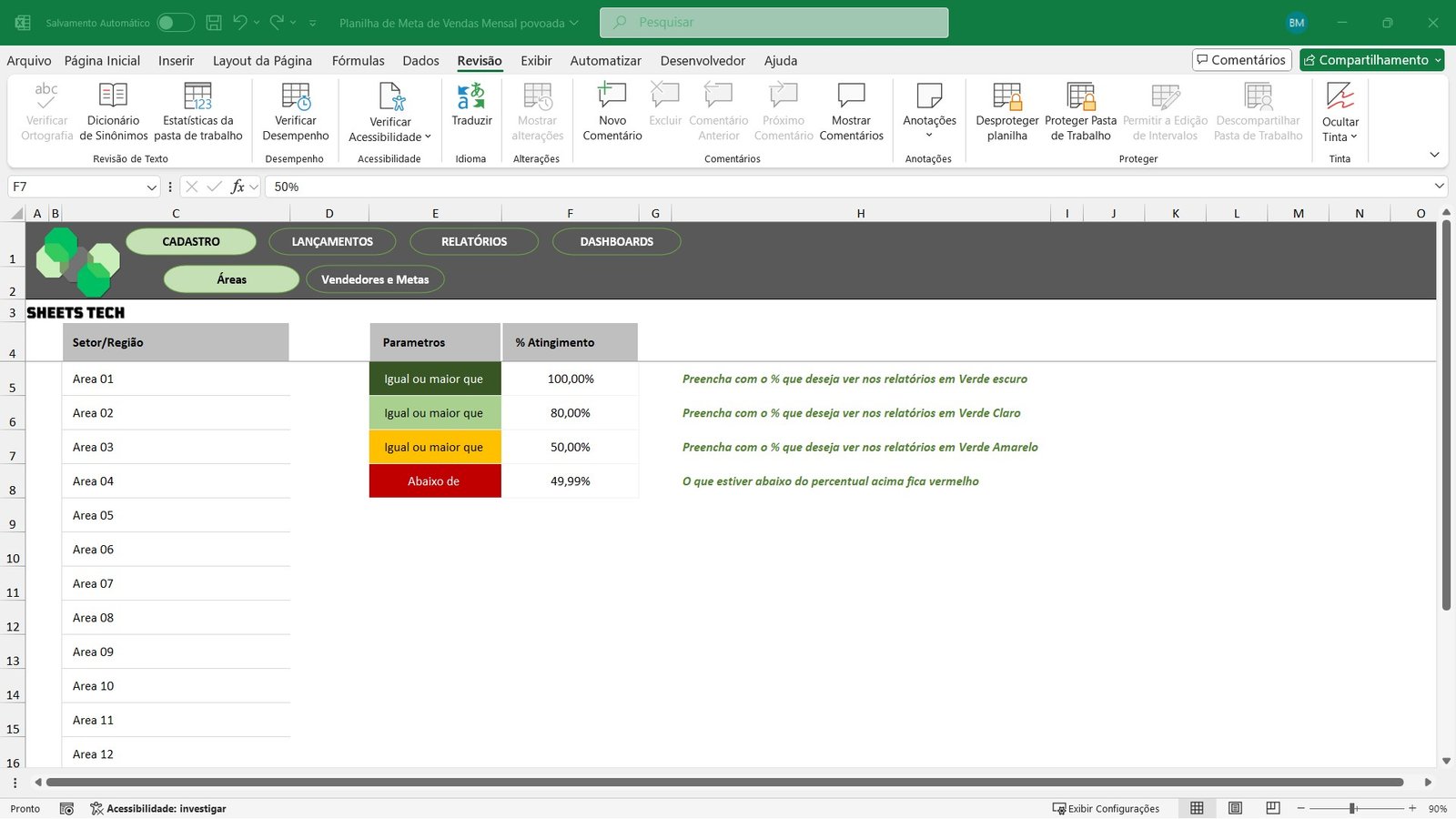The width and height of the screenshot is (1456, 819).
Task: Select column H header
Action: click(861, 213)
